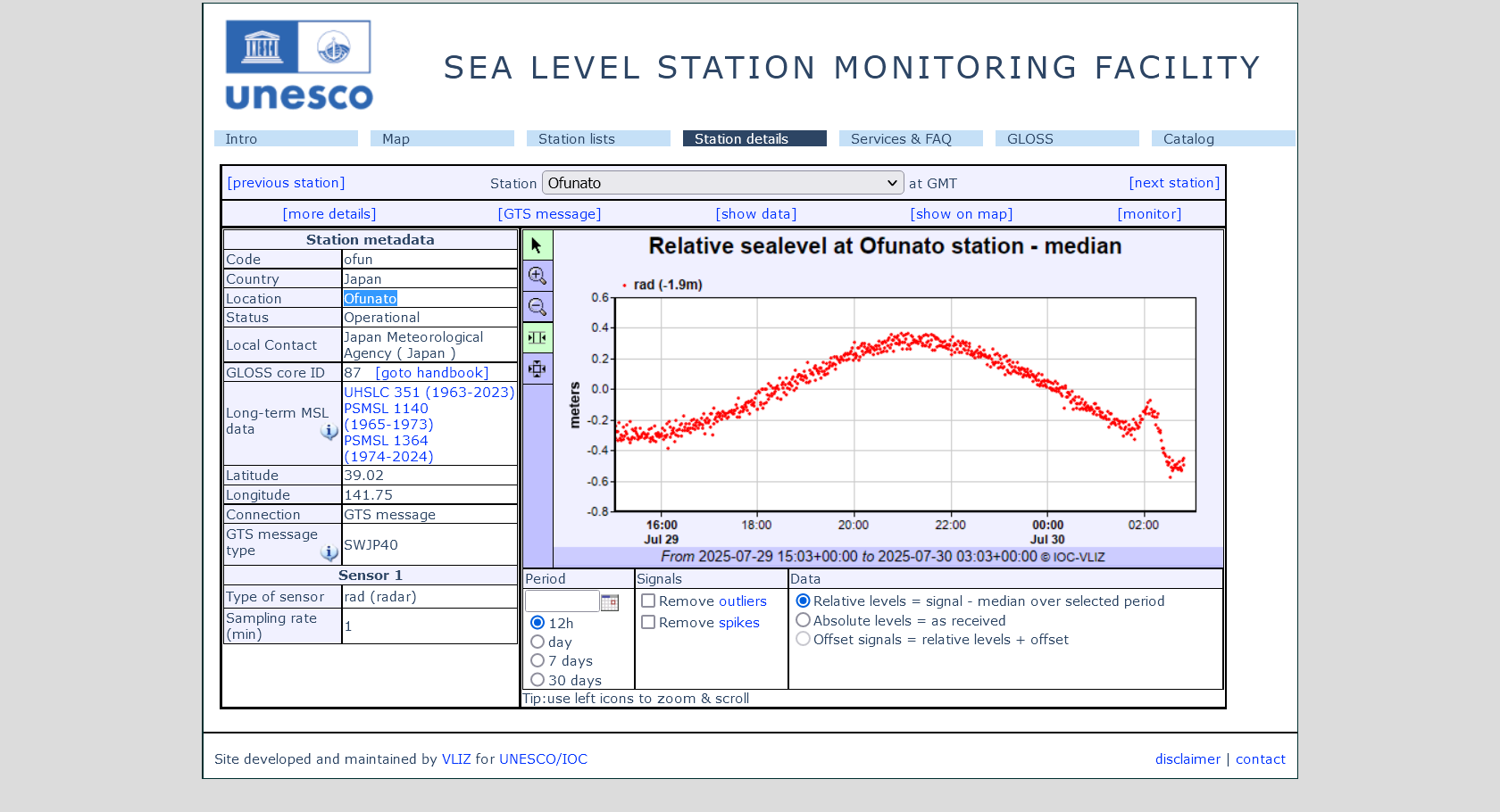Open the Intro tab

pos(286,138)
